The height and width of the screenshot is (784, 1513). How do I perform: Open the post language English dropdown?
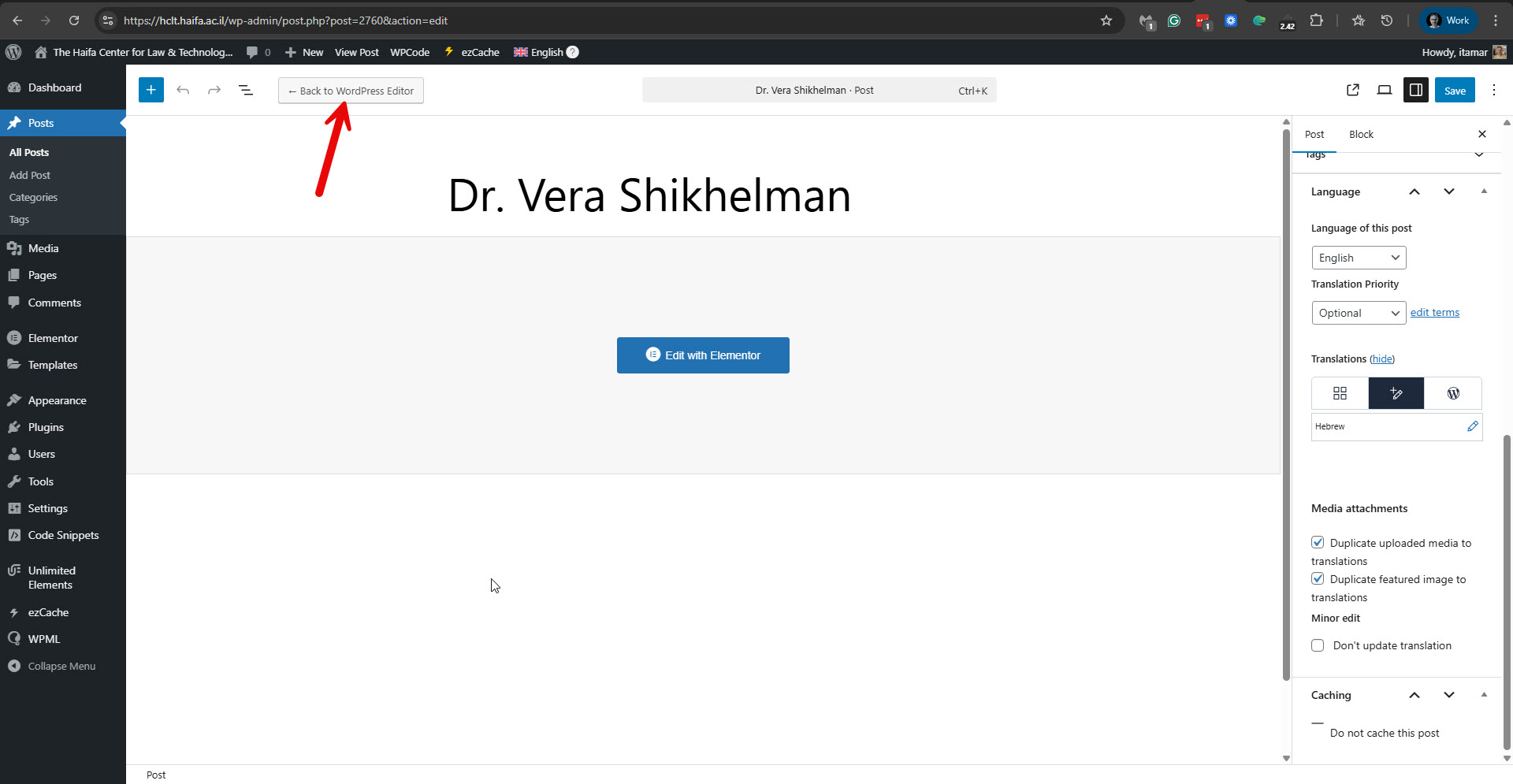(x=1359, y=258)
